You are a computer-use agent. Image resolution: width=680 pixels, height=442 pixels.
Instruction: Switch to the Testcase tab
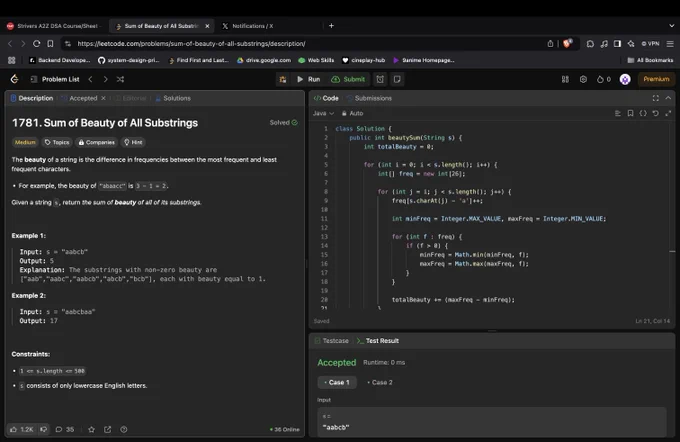point(332,341)
